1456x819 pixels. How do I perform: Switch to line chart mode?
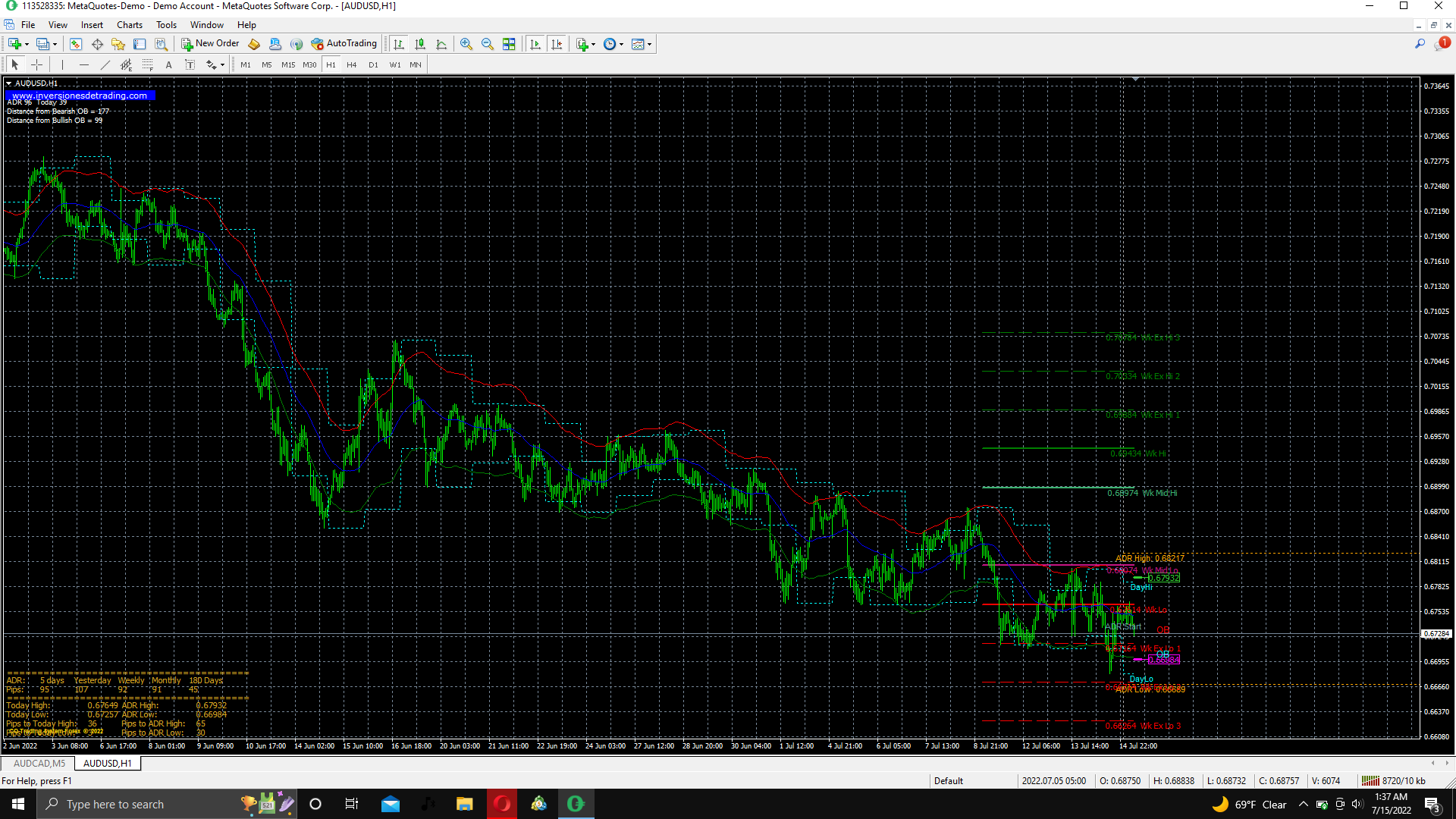(441, 44)
